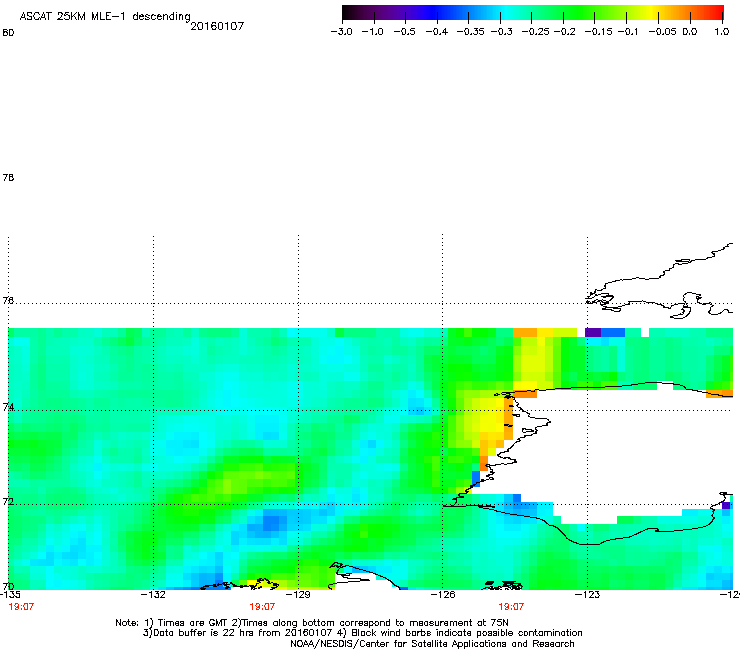Click the '-1.0' color scale label
The image size is (740, 650).
[x=372, y=32]
